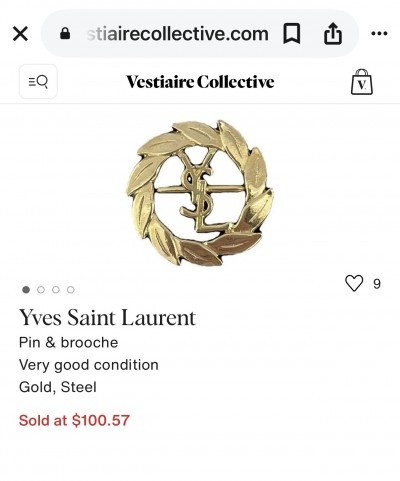Open the share sheet icon
The image size is (400, 481).
333,33
